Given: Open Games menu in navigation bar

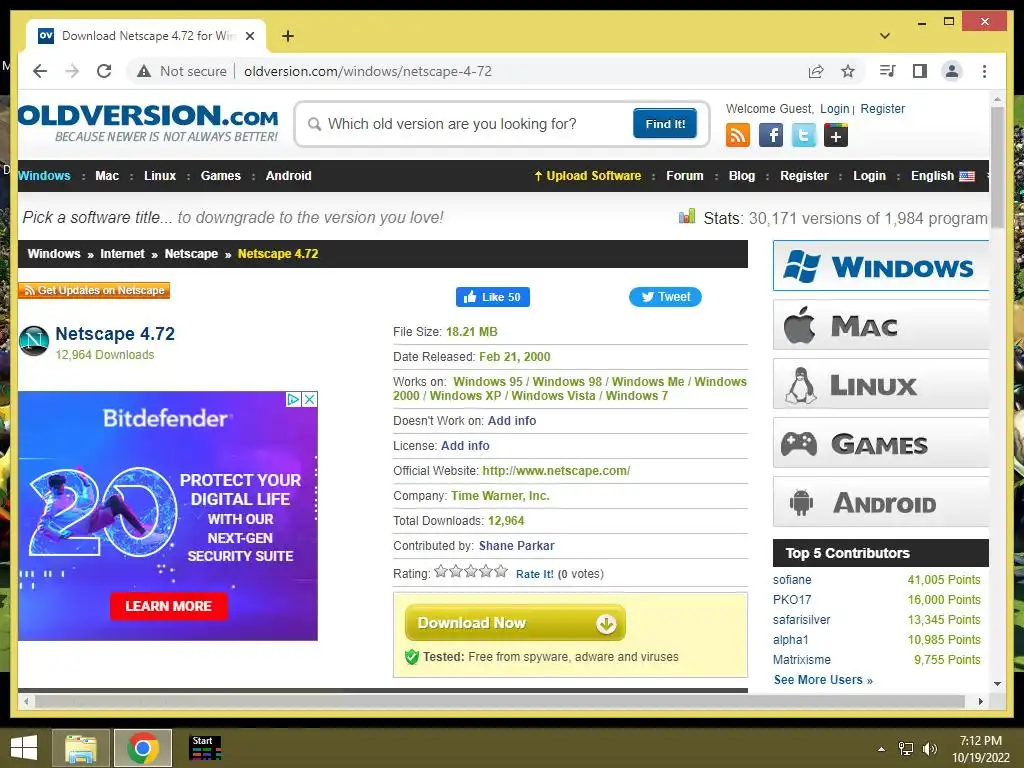Looking at the screenshot, I should 221,176.
